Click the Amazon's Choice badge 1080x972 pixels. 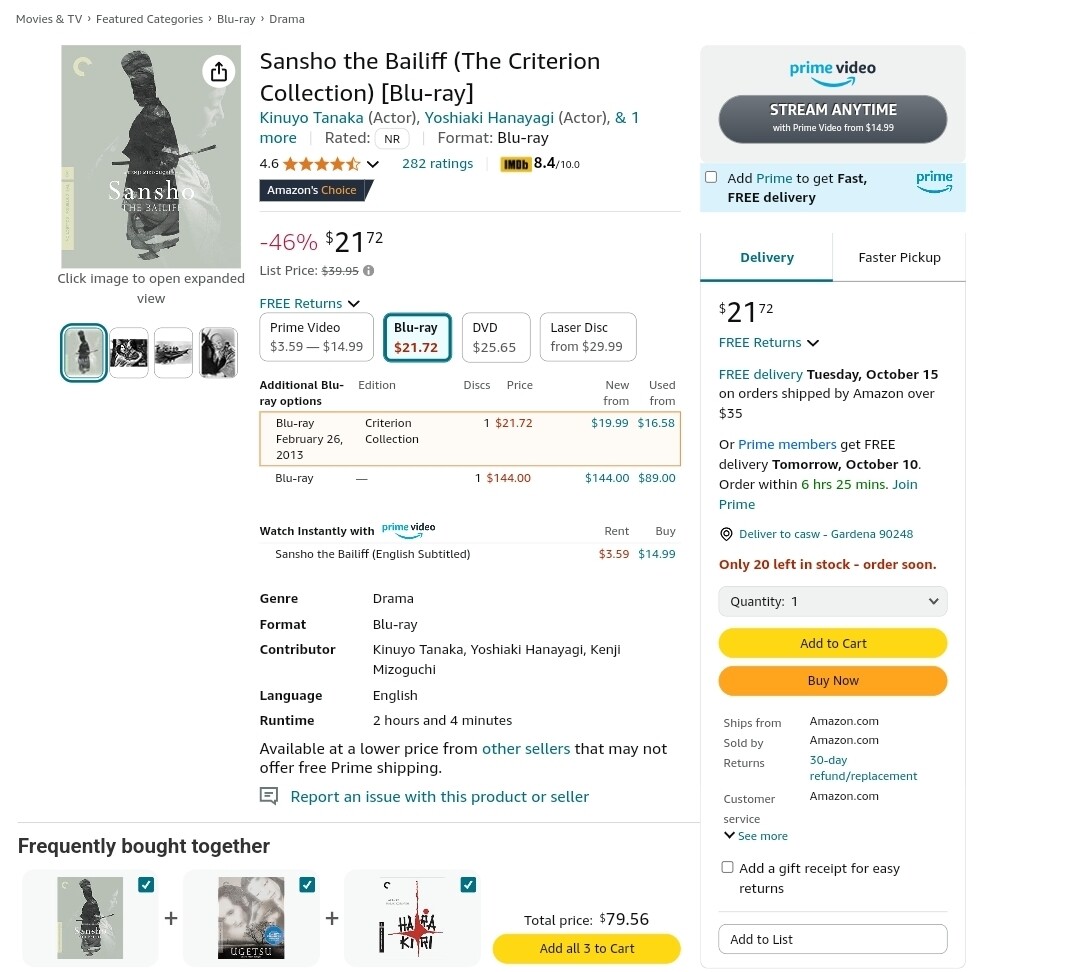click(x=314, y=190)
